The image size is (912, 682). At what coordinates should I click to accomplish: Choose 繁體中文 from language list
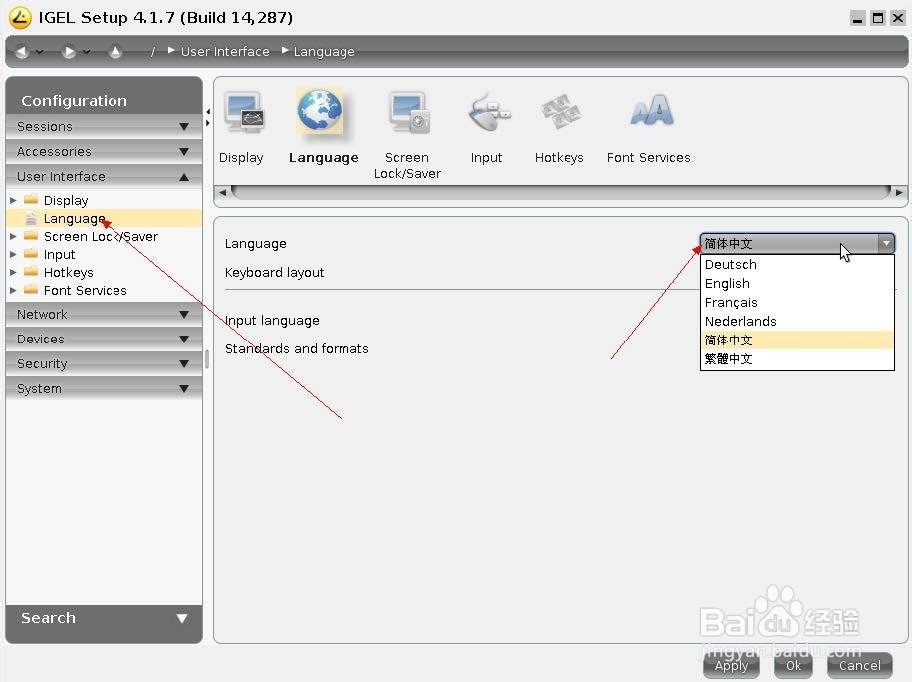[x=797, y=359]
